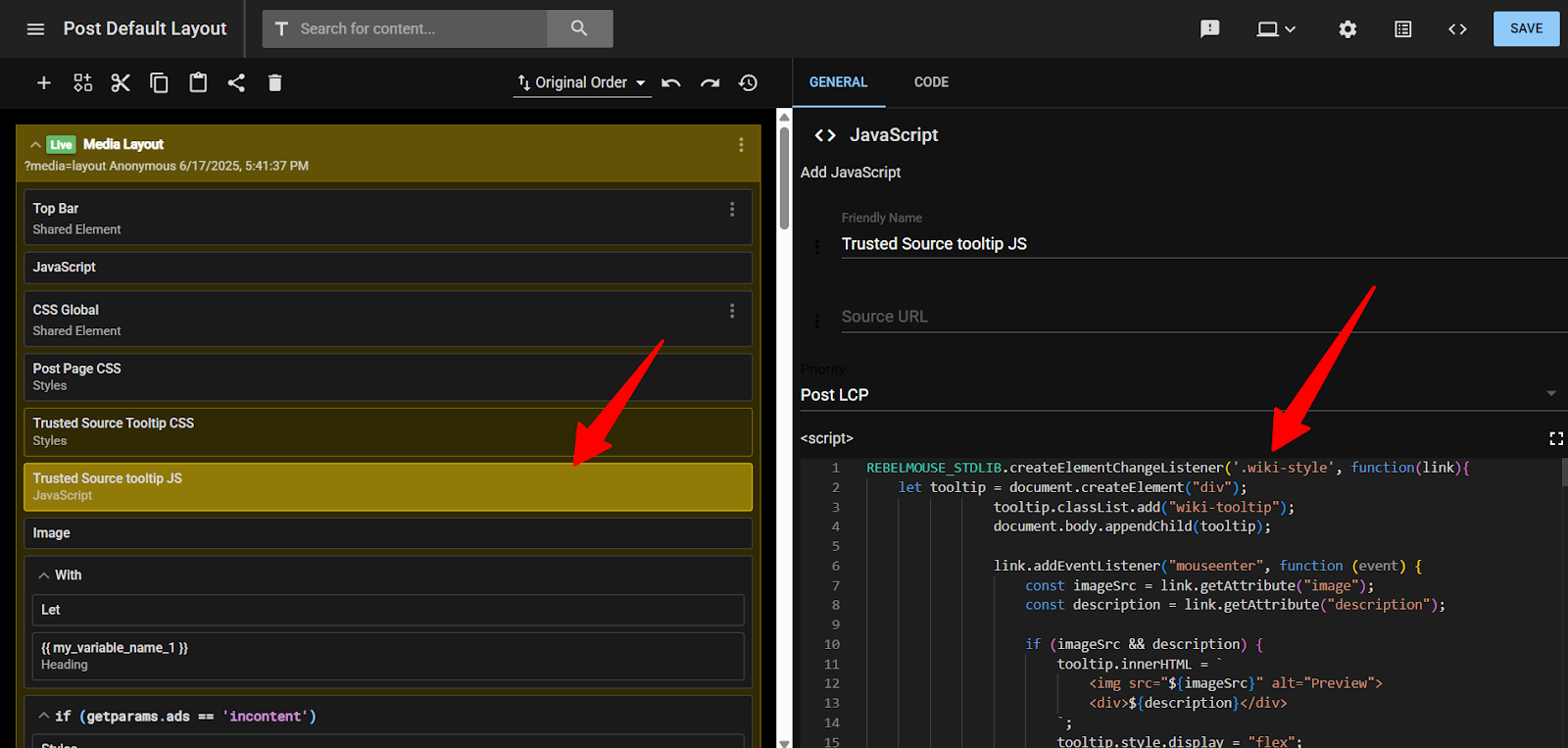
Task: Click the code editor scrollbar
Action: point(1564,472)
